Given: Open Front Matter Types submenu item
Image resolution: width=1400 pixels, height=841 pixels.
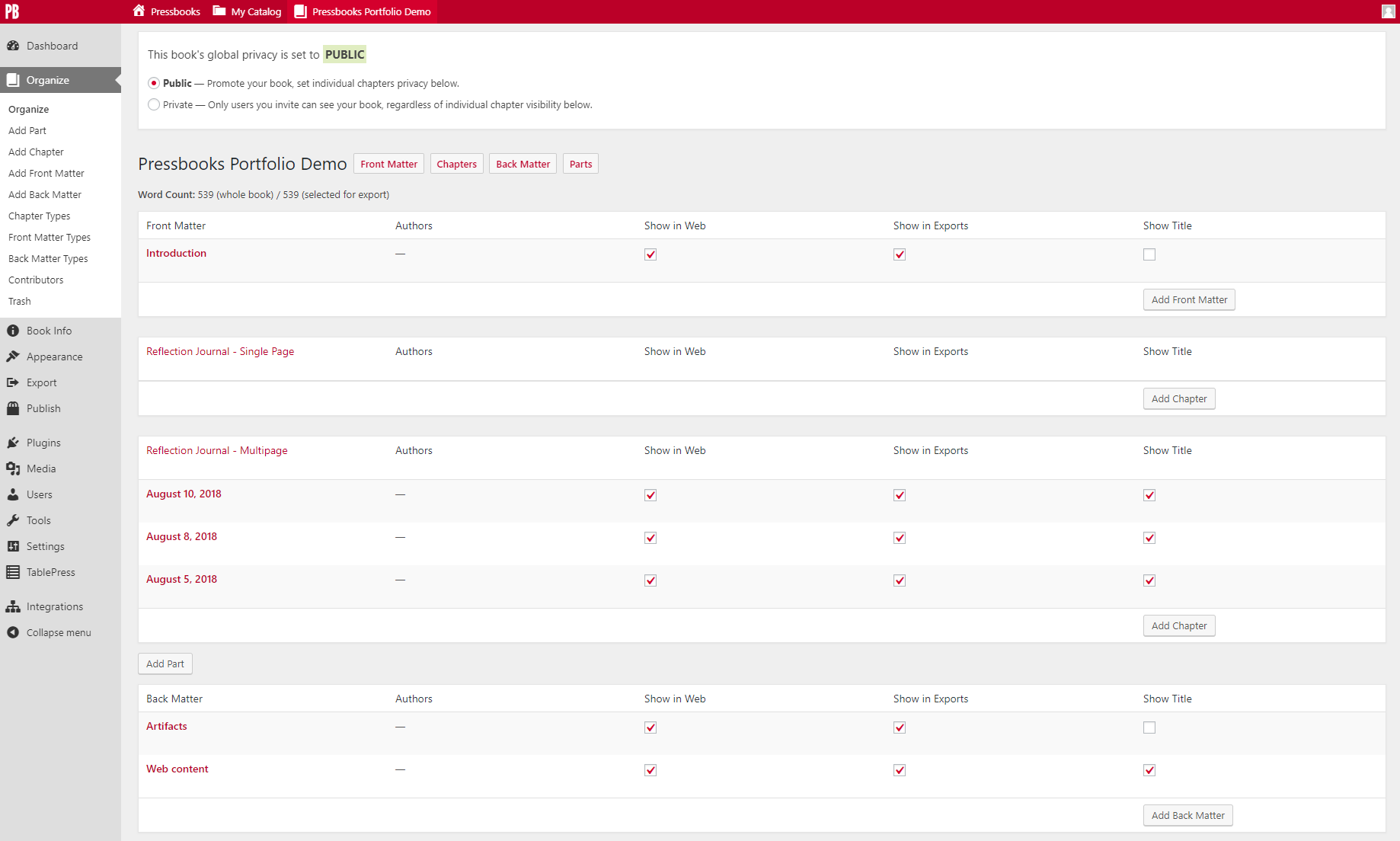Looking at the screenshot, I should click(50, 237).
